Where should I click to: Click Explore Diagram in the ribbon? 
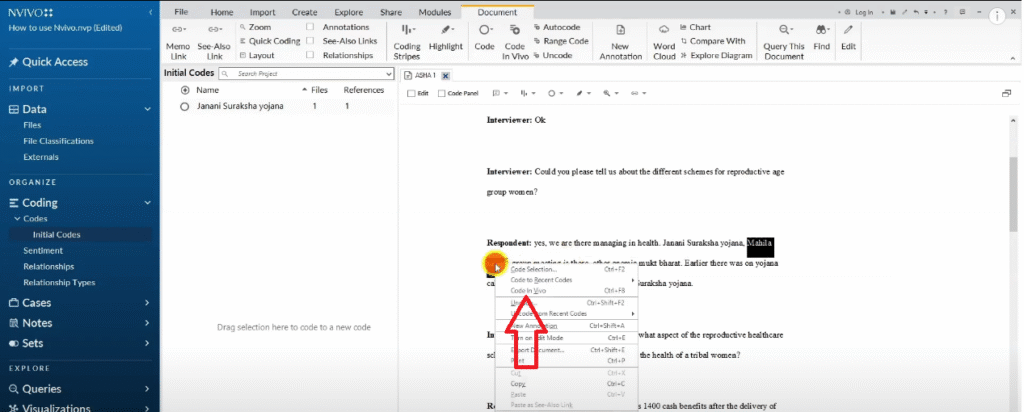point(716,55)
